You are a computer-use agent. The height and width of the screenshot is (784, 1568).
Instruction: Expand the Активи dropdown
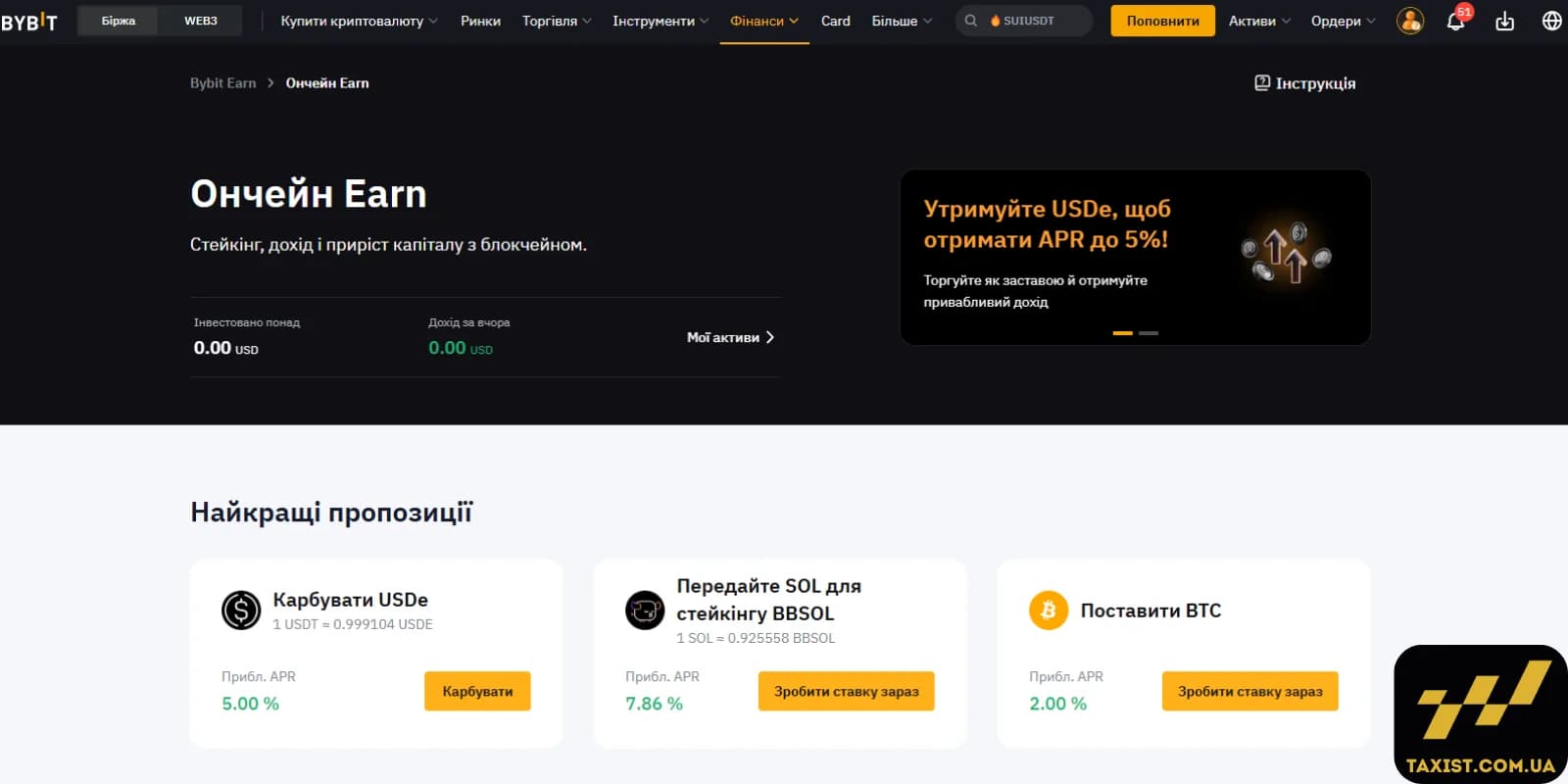pyautogui.click(x=1259, y=21)
